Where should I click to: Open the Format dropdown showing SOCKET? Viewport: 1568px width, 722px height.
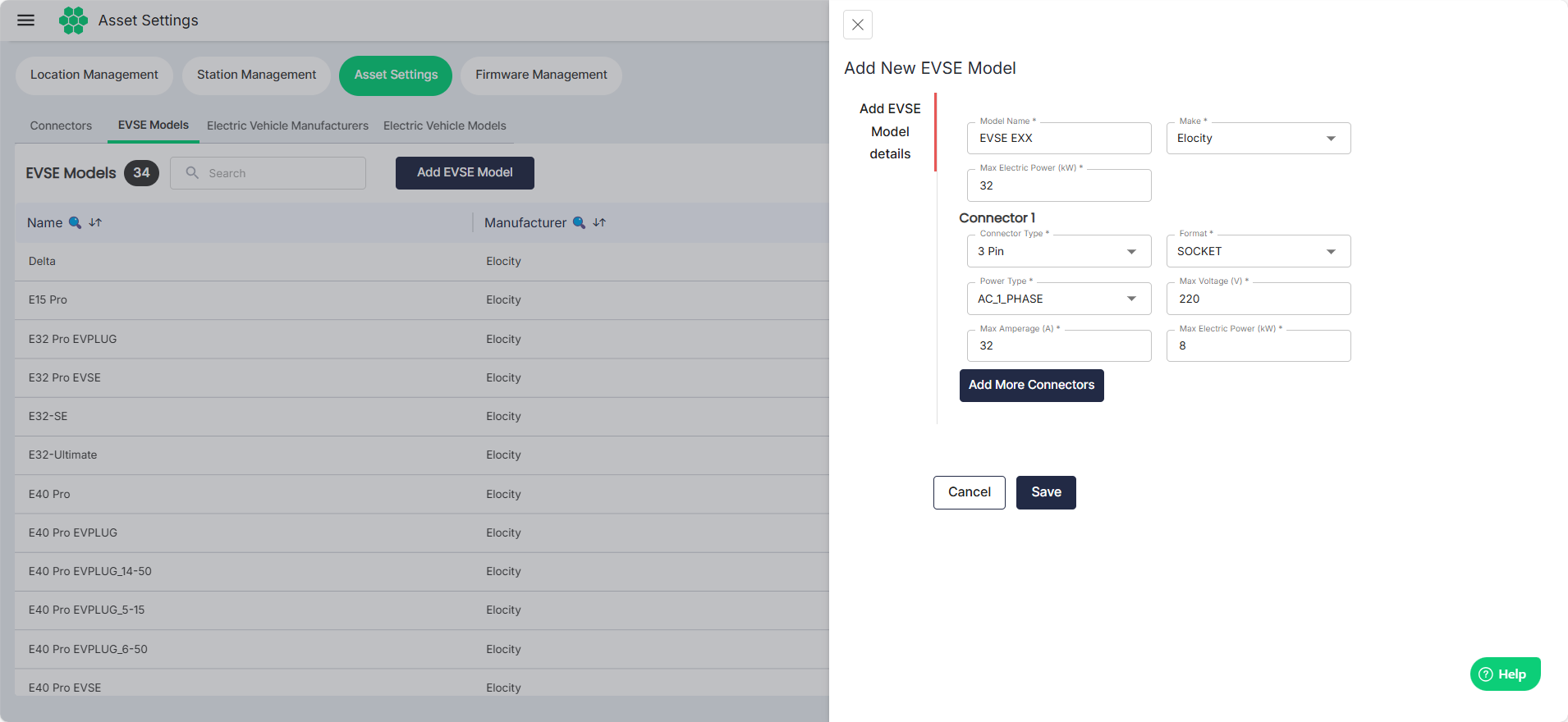1259,251
